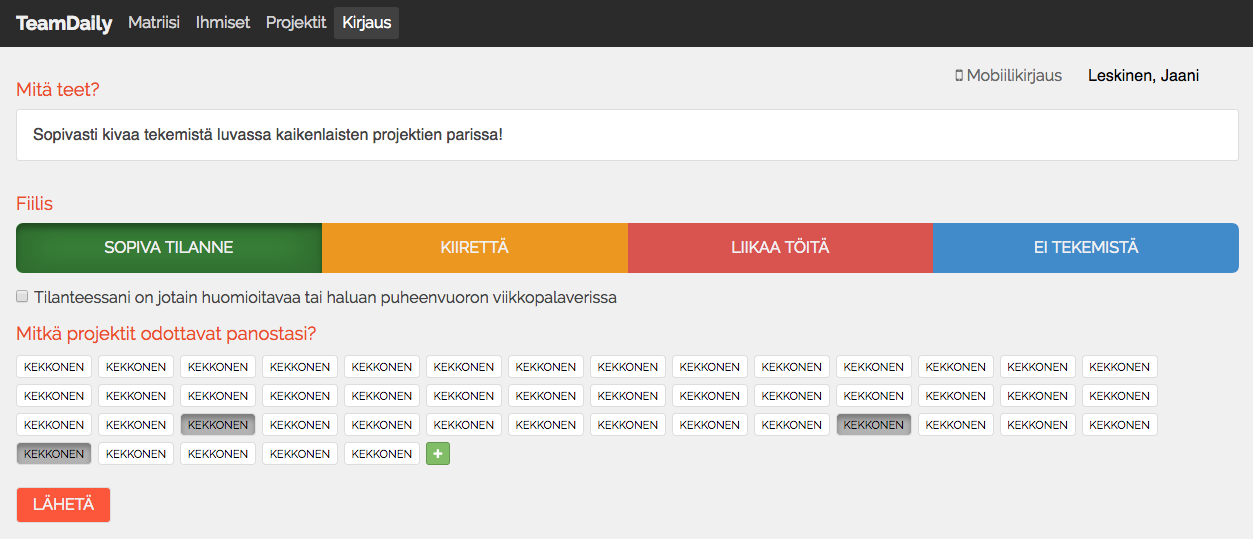The width and height of the screenshot is (1253, 539).
Task: Open the TeamDaily home logo
Action: click(64, 23)
